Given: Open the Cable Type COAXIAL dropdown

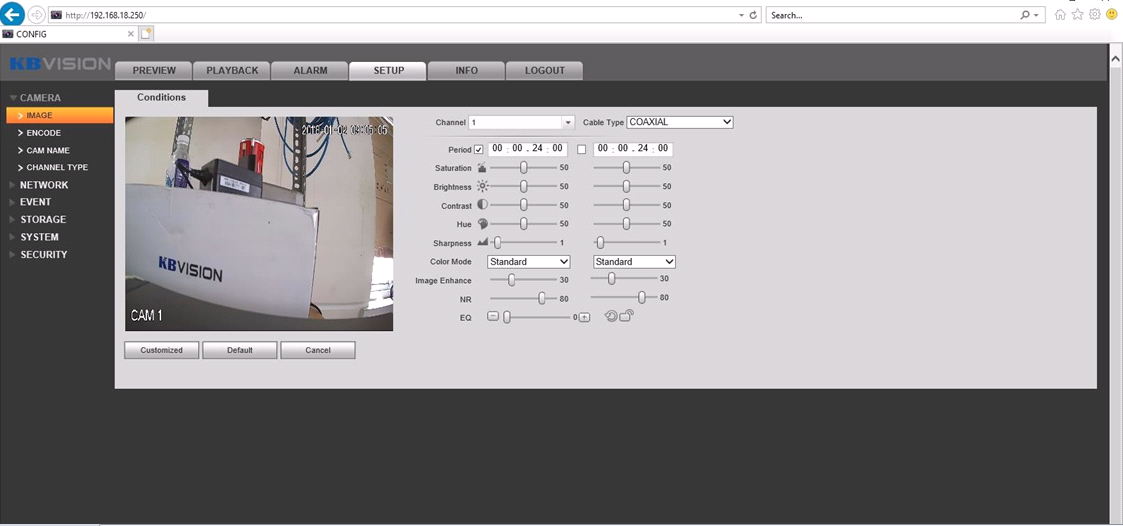Looking at the screenshot, I should 680,122.
